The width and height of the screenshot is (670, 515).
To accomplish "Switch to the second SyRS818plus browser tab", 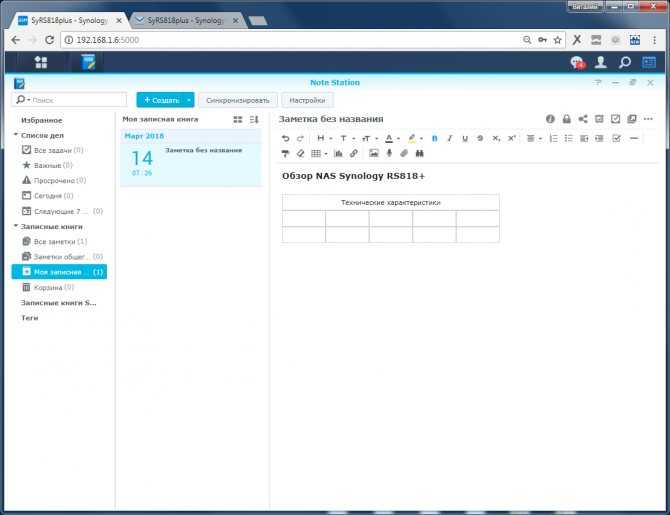I will click(x=185, y=21).
